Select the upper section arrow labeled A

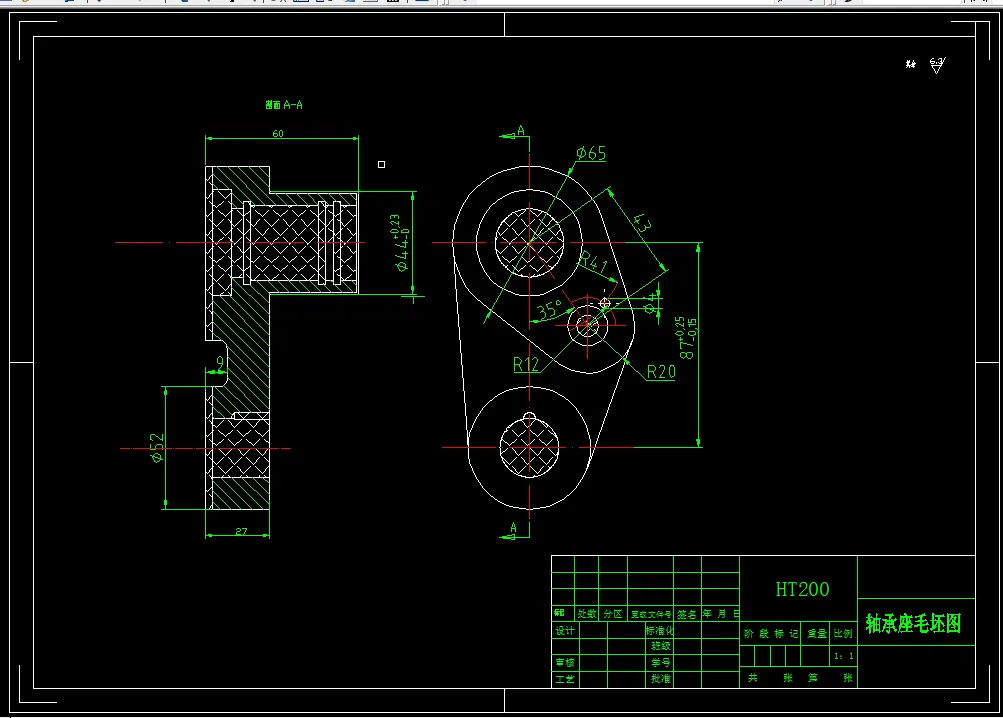(515, 132)
